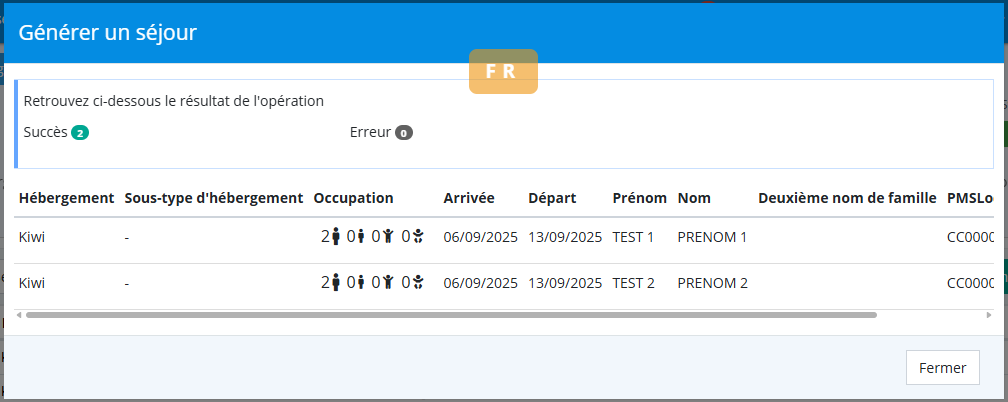Select the TEST 1 row first name cell
The image size is (1008, 402).
coord(633,237)
